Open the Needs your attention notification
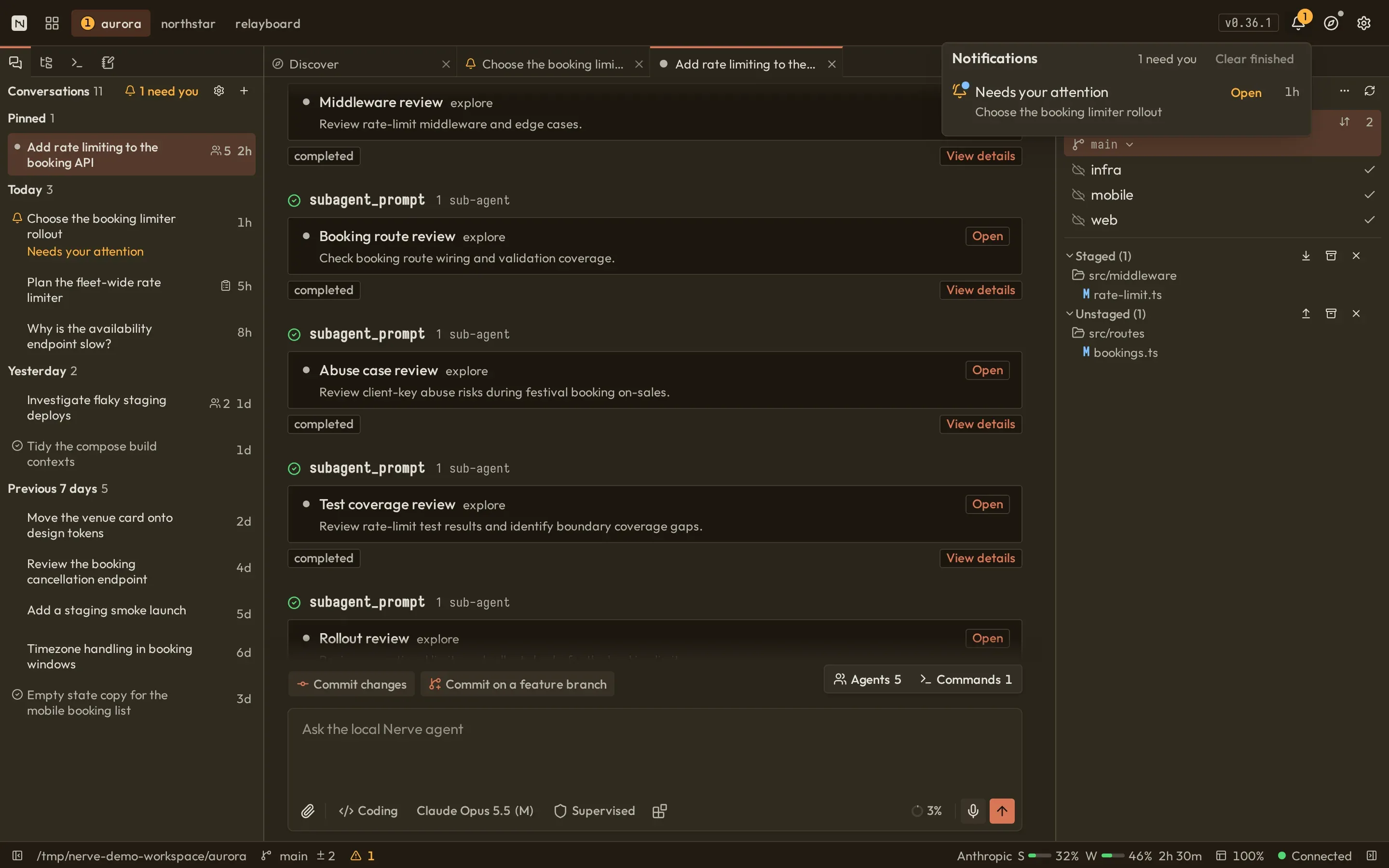 (x=1245, y=93)
